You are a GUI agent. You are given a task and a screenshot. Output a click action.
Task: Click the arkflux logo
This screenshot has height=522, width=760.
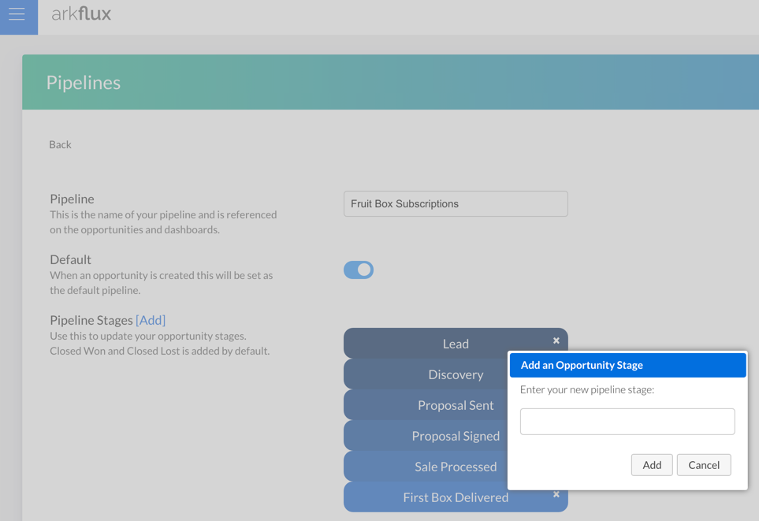pyautogui.click(x=81, y=14)
